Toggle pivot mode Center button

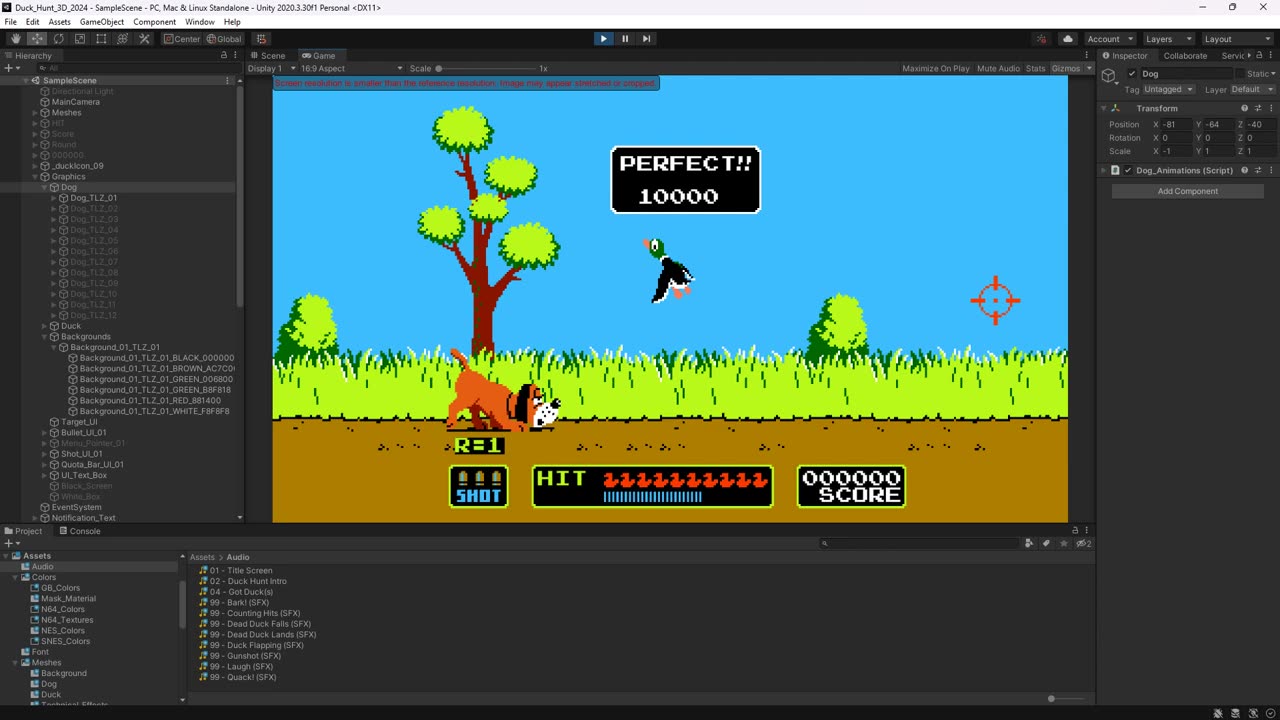click(182, 39)
